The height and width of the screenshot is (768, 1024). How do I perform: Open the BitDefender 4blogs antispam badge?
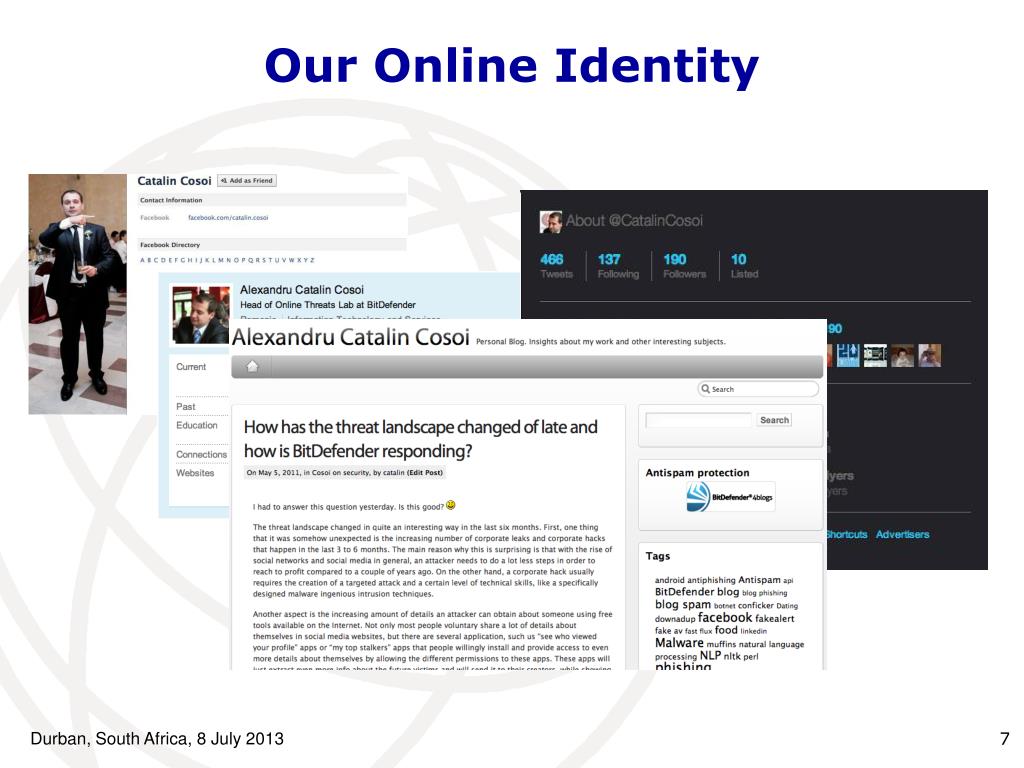pyautogui.click(x=729, y=497)
